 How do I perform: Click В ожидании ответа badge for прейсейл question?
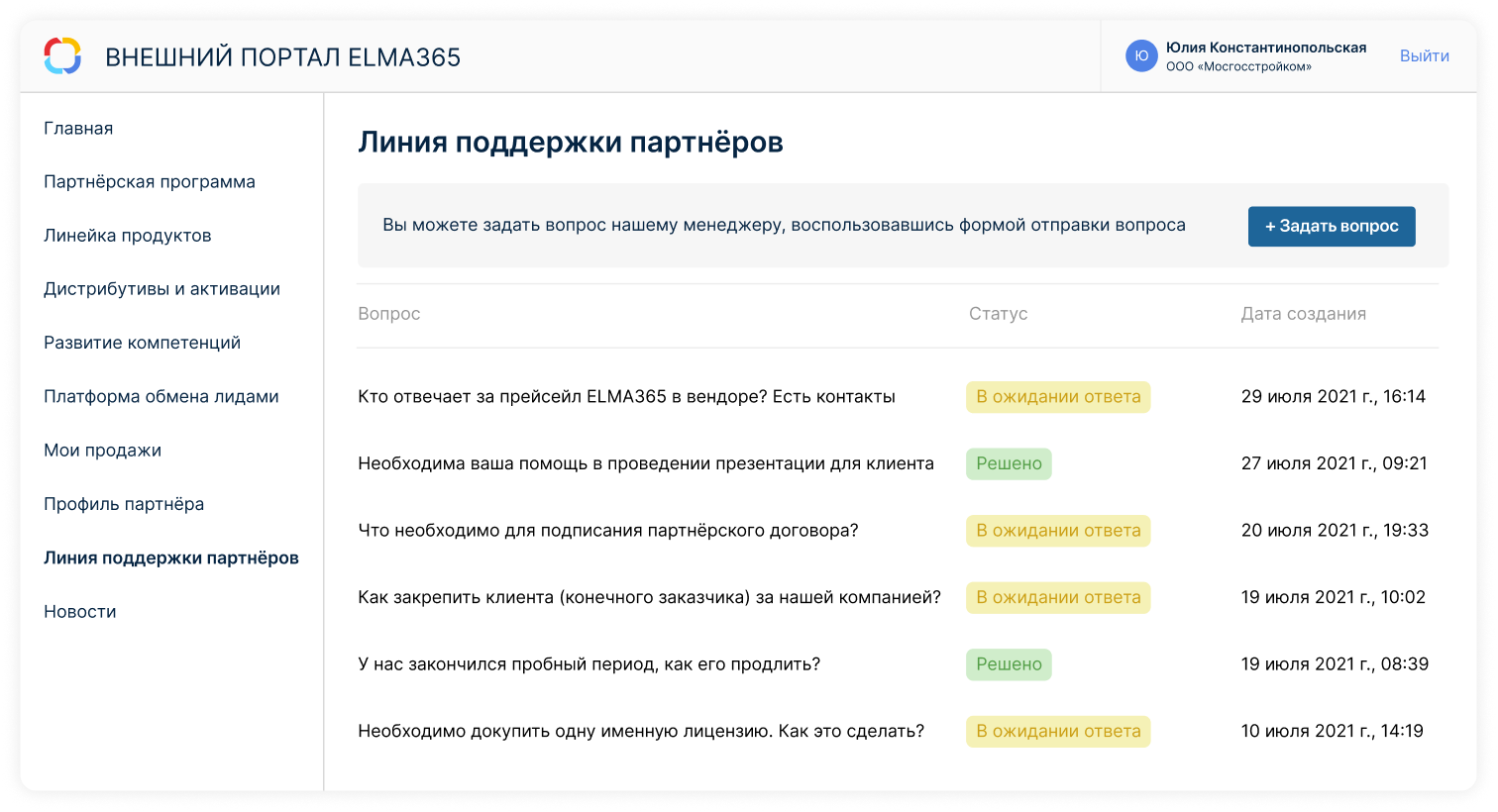1058,397
